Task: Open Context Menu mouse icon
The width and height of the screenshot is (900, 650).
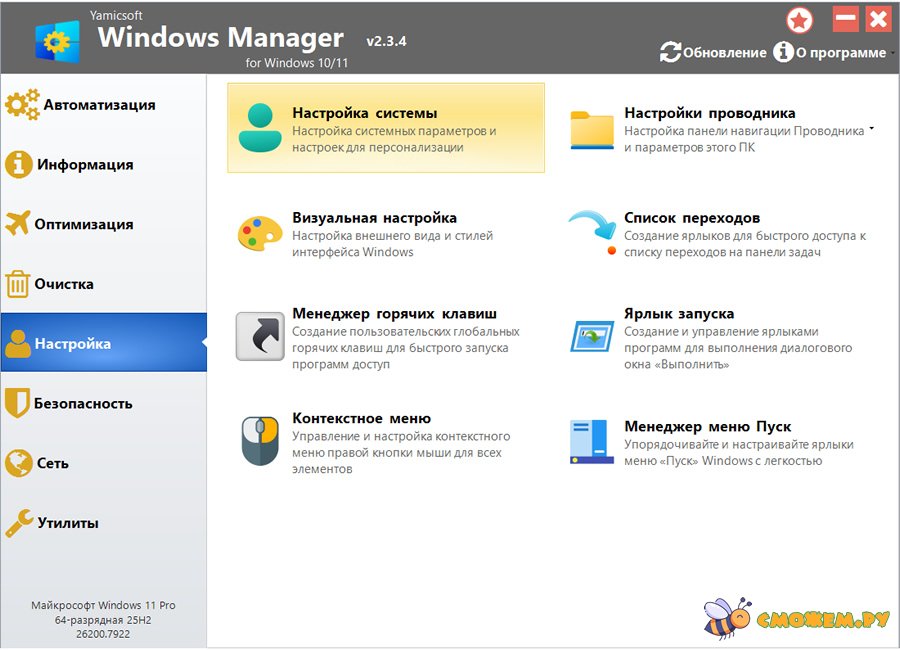Action: point(260,440)
